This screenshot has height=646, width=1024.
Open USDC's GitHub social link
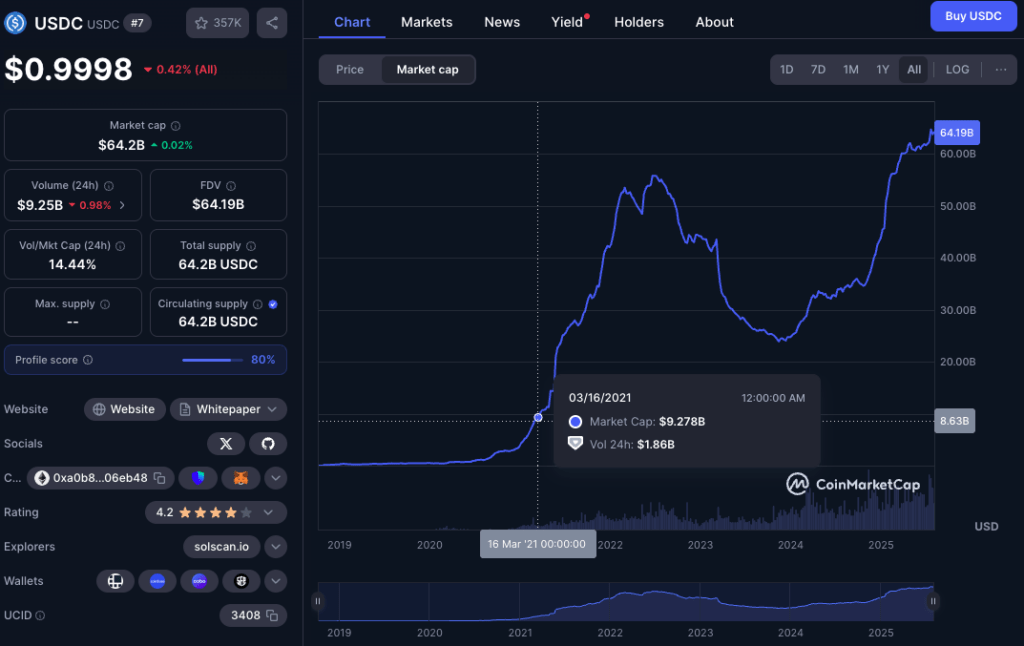click(268, 443)
